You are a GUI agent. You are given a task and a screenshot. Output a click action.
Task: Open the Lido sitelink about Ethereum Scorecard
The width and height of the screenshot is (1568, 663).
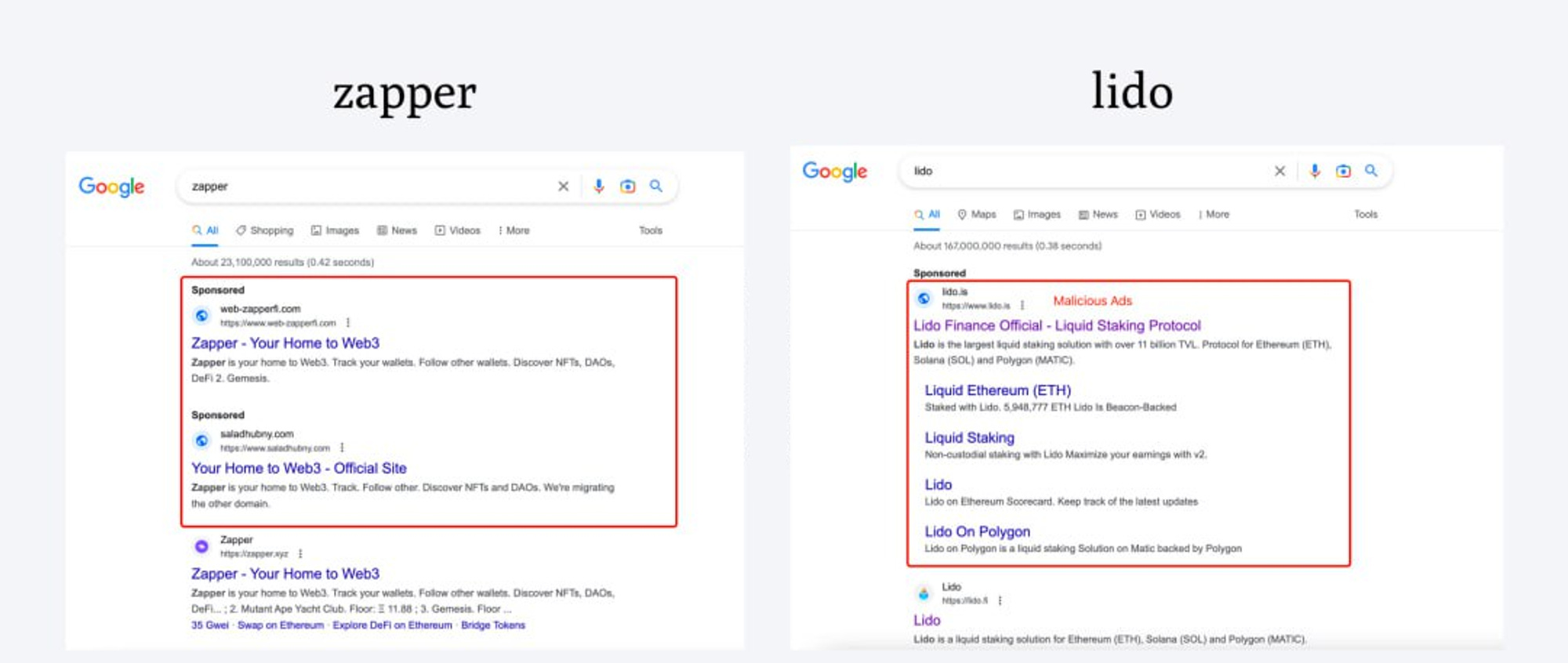[938, 484]
